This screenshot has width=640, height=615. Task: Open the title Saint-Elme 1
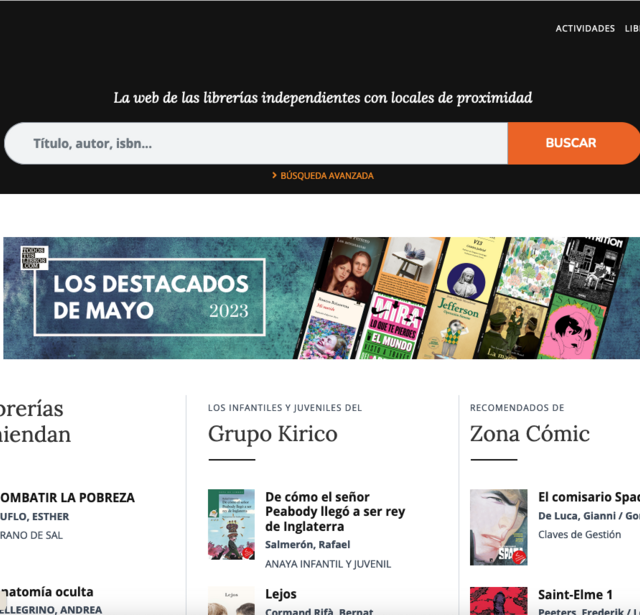click(575, 595)
